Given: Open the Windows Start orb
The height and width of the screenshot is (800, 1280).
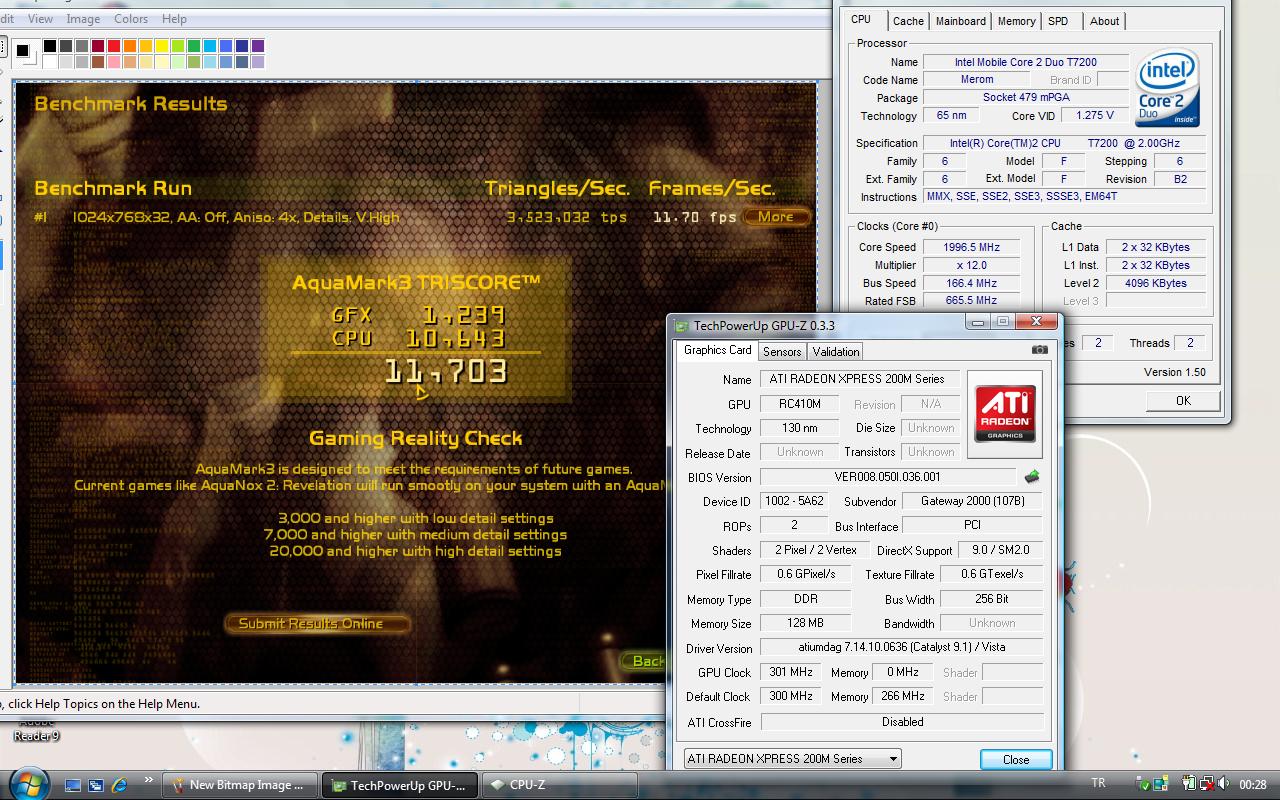Looking at the screenshot, I should pos(28,783).
